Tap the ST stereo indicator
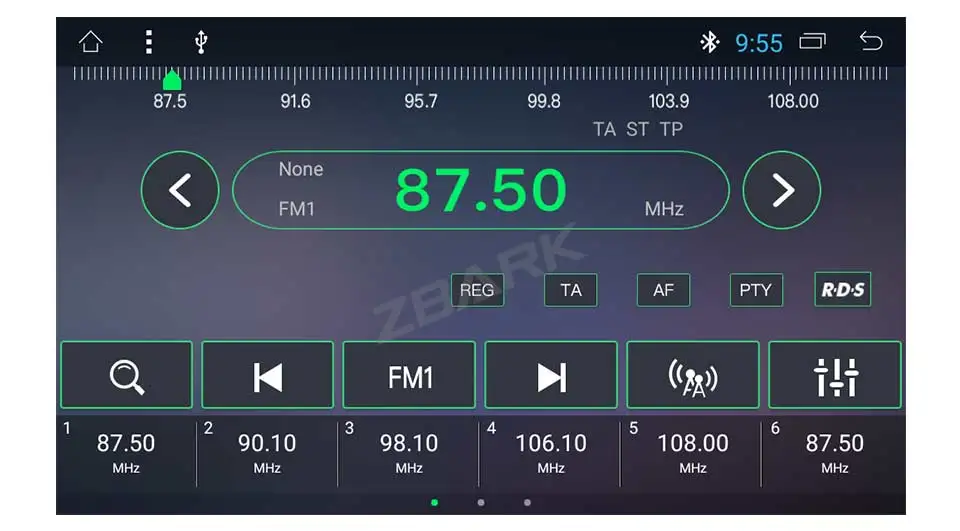 click(637, 129)
